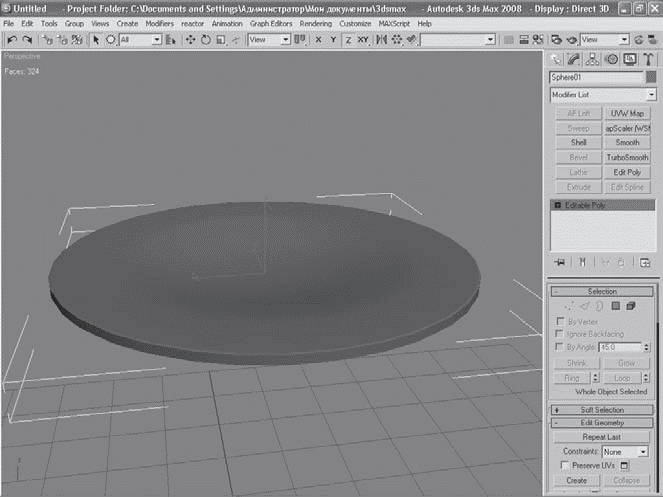Click the Repeat Last button
The image size is (663, 497).
(603, 437)
